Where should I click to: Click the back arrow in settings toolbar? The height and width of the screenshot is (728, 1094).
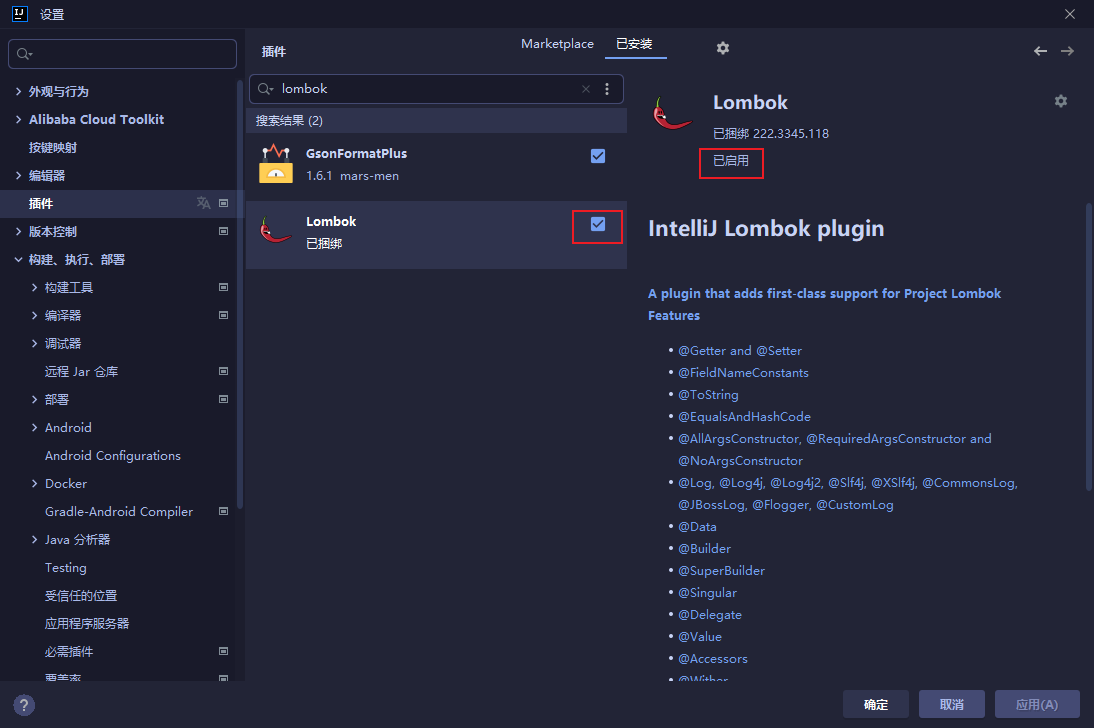(x=1039, y=50)
